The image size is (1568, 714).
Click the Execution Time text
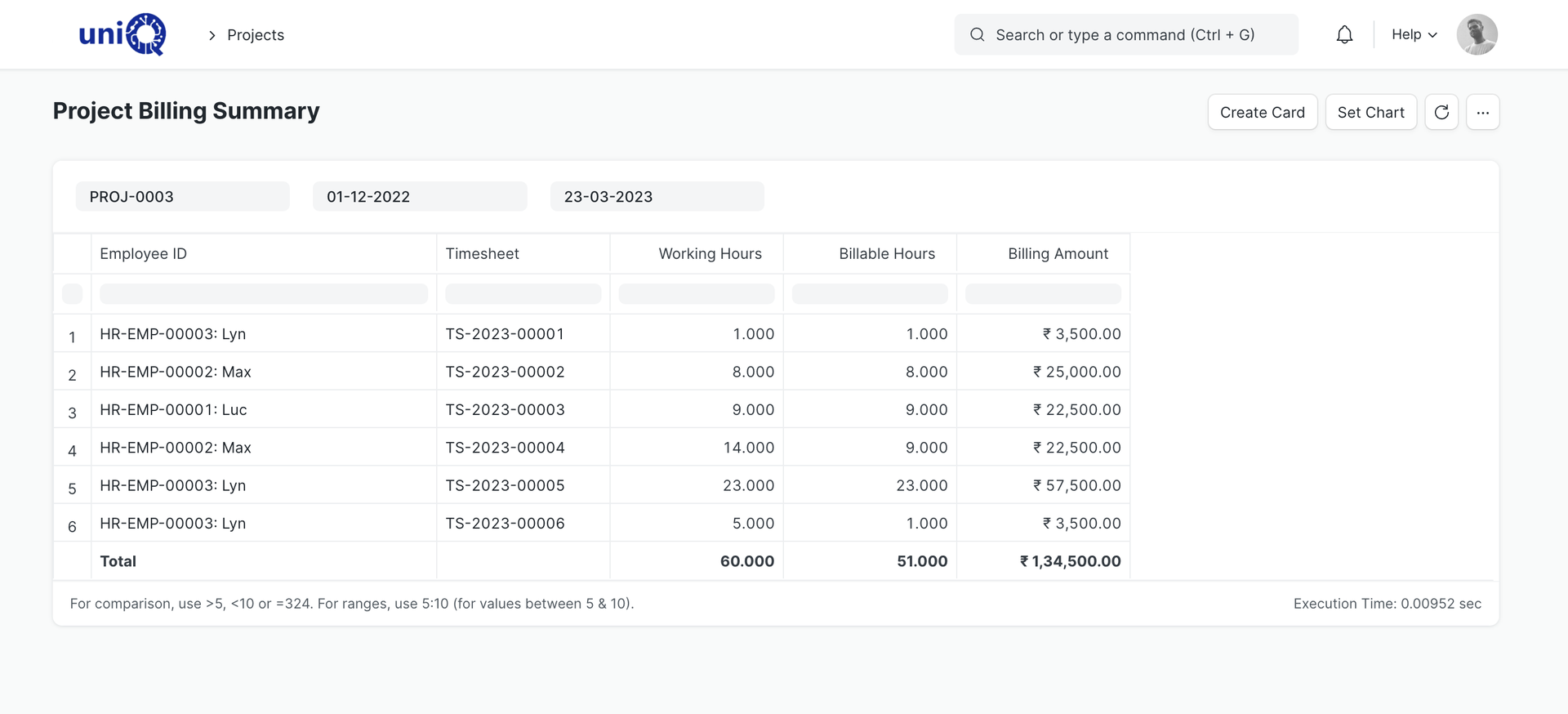point(1387,604)
